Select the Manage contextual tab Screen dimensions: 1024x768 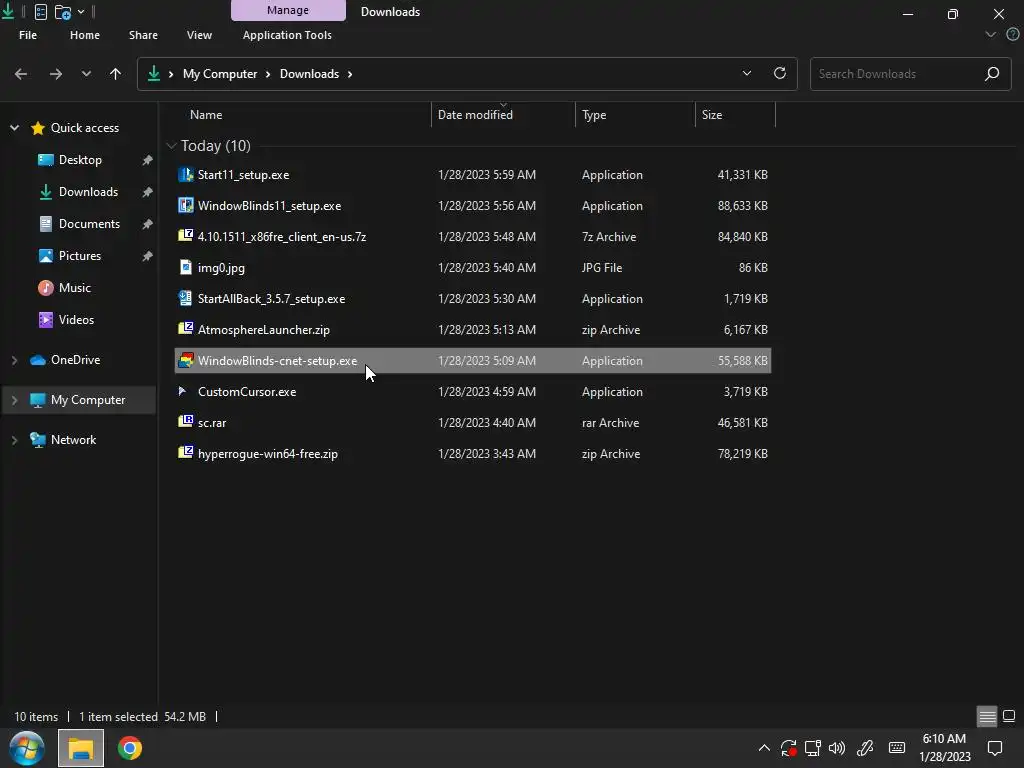pyautogui.click(x=288, y=10)
